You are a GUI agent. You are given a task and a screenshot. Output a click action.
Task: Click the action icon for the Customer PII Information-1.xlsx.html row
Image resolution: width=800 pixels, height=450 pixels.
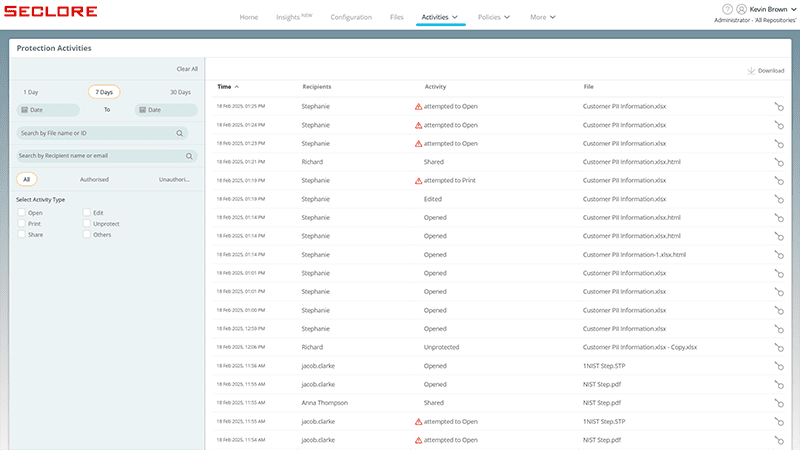[779, 255]
